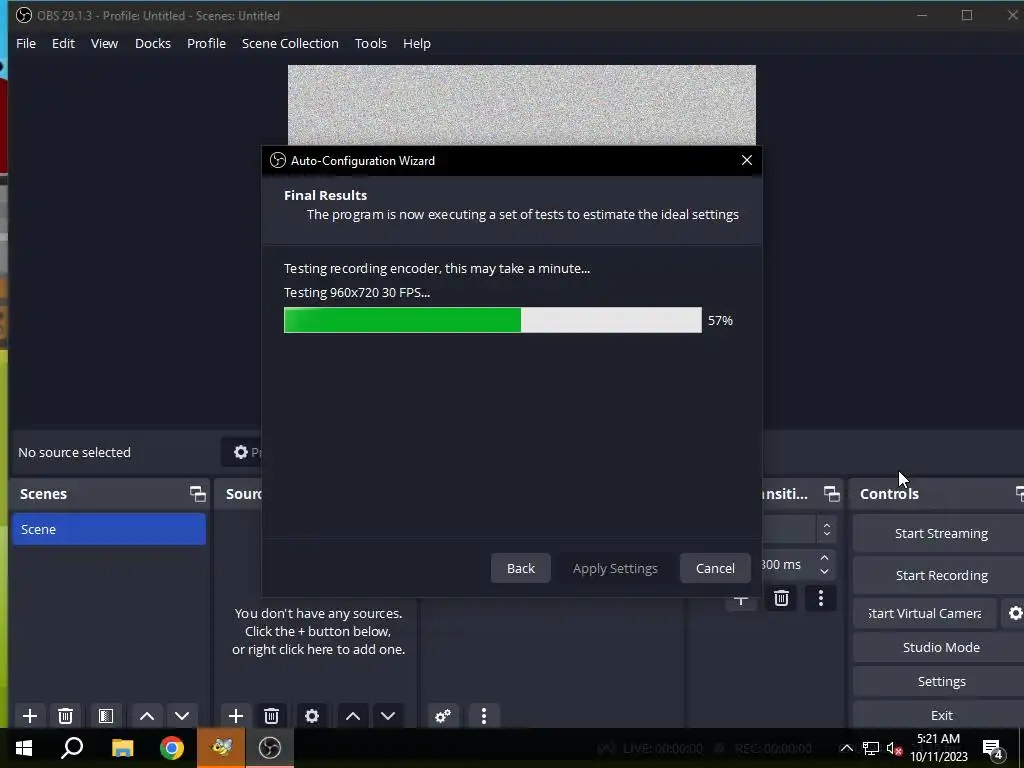
Task: Open the Scene Collection menu
Action: click(x=290, y=43)
